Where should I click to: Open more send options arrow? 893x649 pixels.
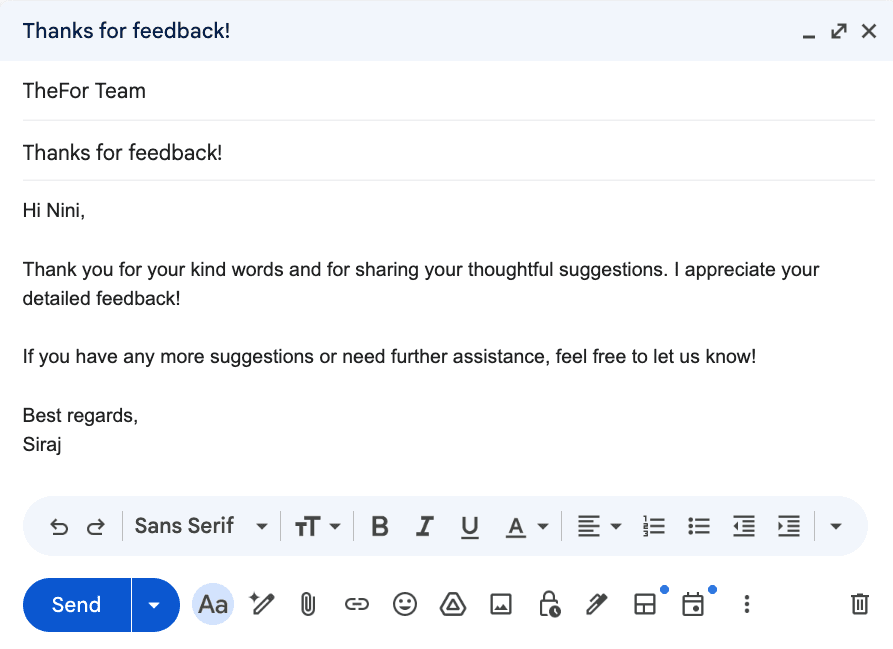coord(154,604)
